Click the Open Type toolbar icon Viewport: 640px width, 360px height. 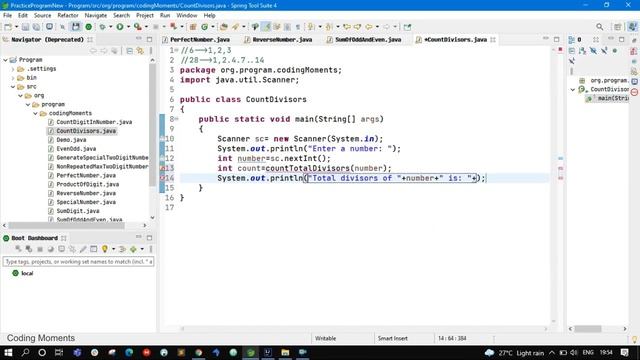coord(223,27)
